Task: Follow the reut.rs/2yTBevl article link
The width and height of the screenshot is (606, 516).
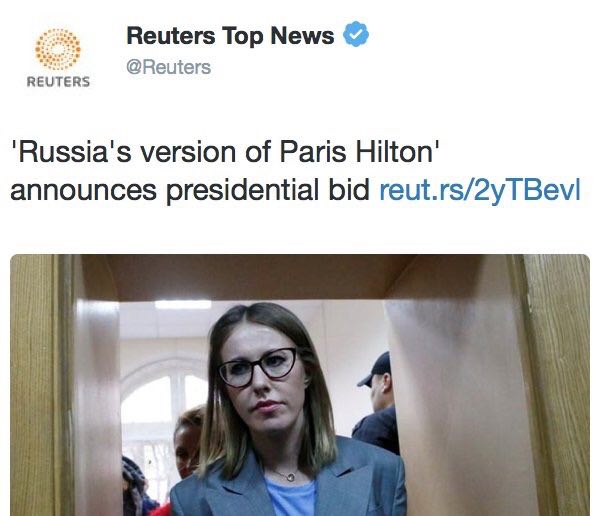Action: (x=480, y=190)
